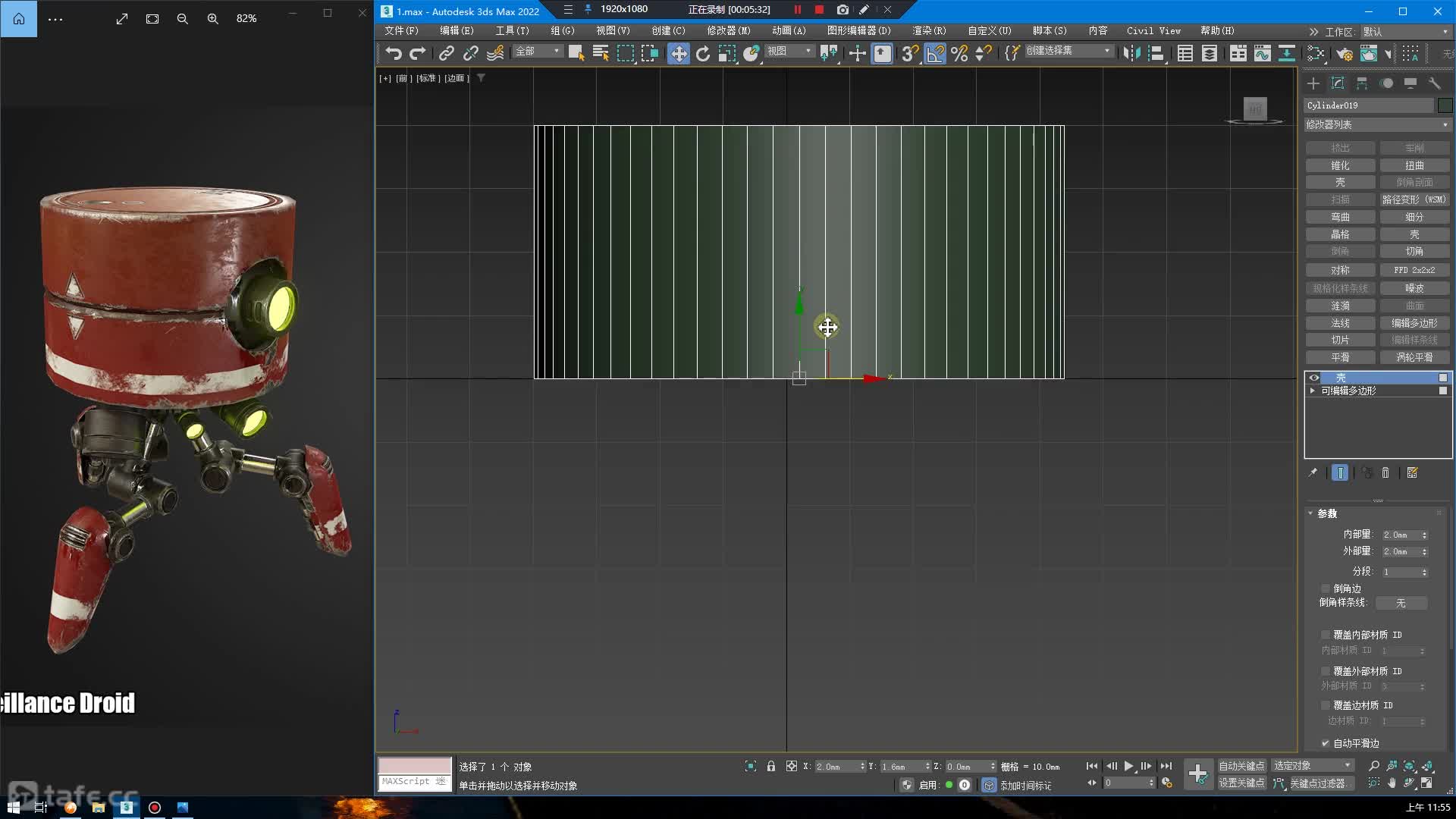This screenshot has height=819, width=1456.
Task: Open the 文件(F) menu
Action: pyautogui.click(x=401, y=30)
